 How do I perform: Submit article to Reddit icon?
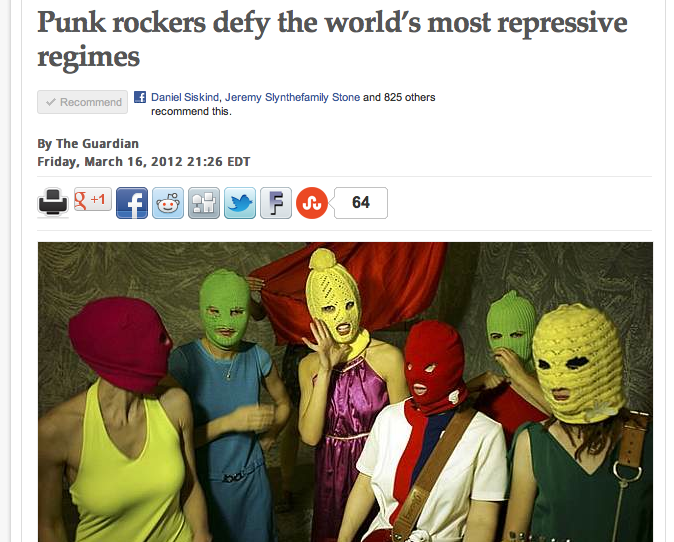[168, 203]
